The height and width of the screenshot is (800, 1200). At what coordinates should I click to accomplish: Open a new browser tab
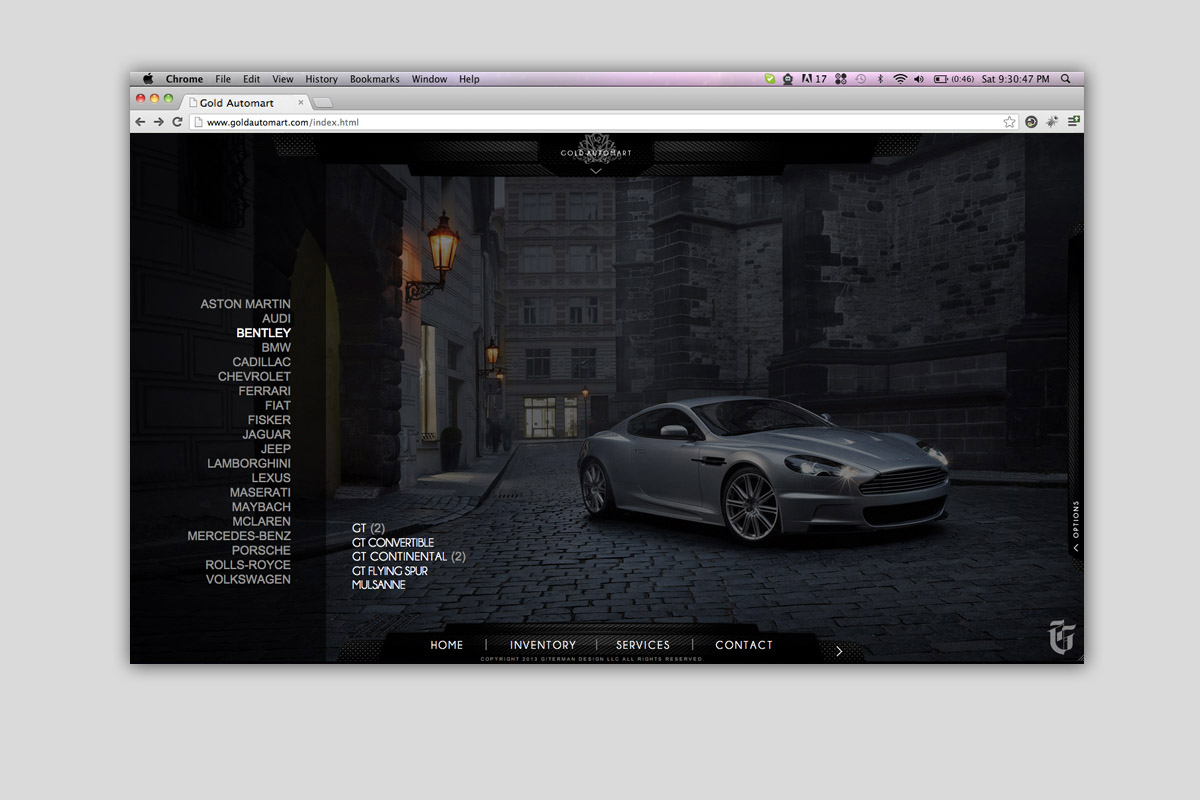[x=323, y=102]
